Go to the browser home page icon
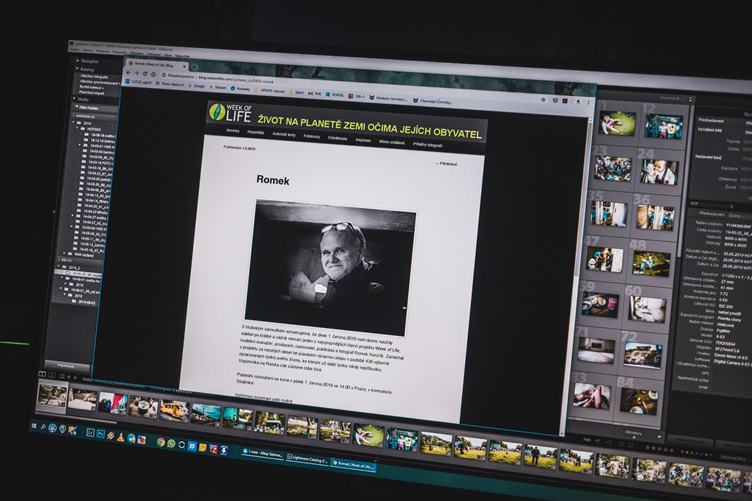This screenshot has height=501, width=752. (x=153, y=74)
